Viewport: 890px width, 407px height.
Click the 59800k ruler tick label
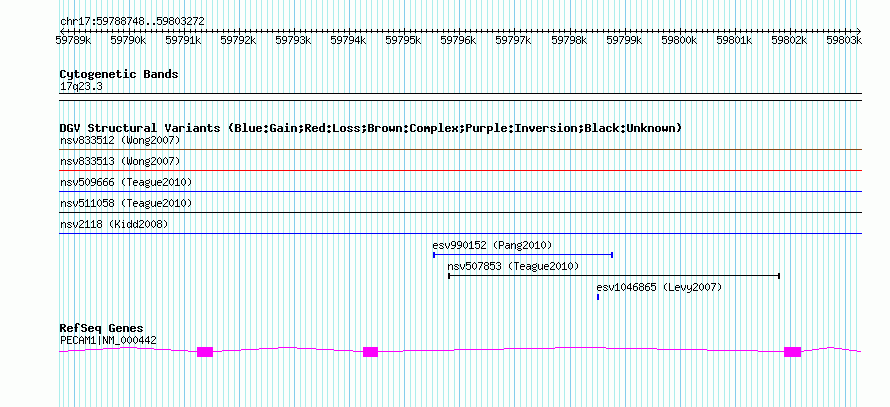679,40
